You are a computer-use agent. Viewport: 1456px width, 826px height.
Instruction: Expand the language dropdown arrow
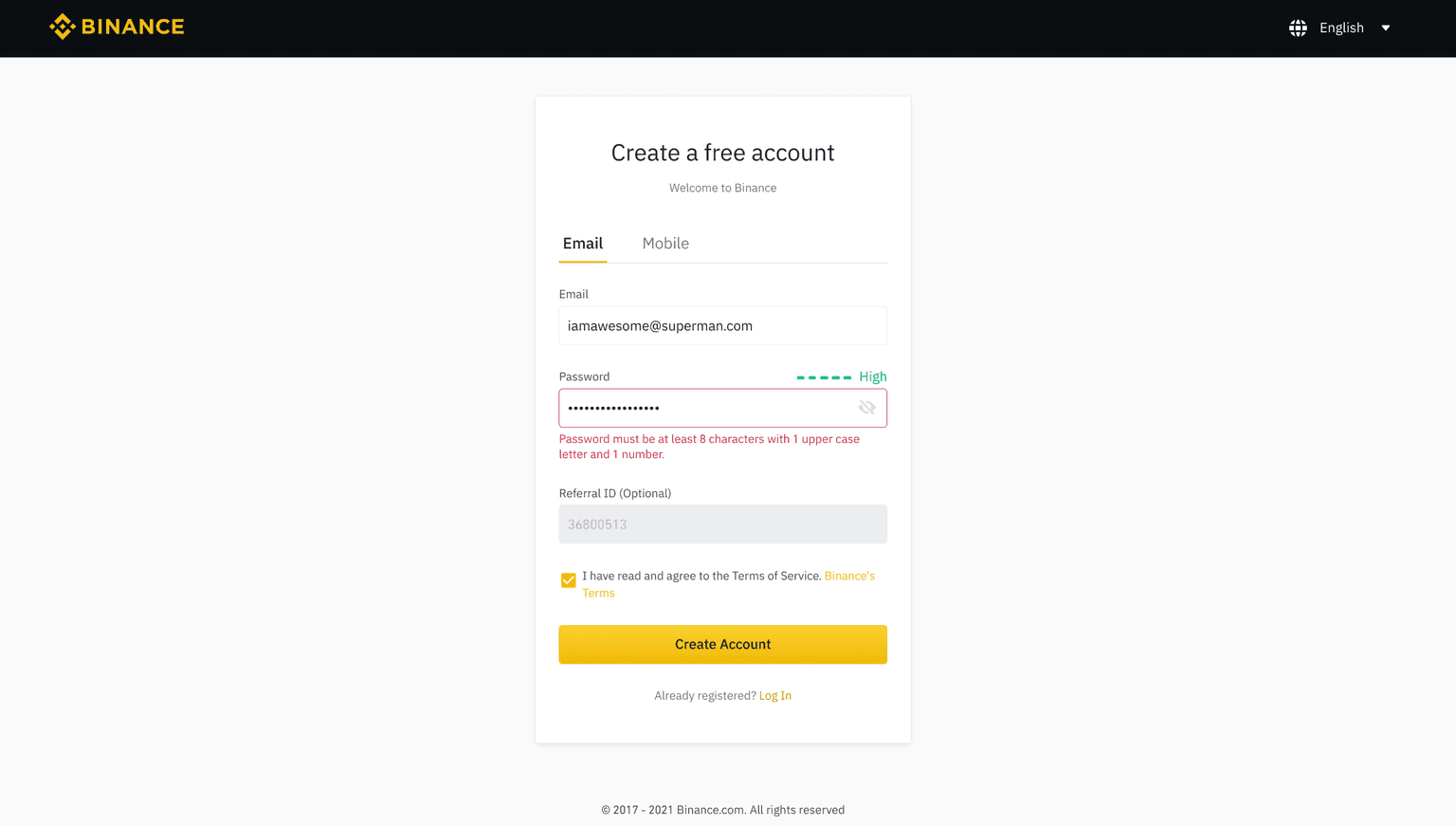click(x=1386, y=28)
